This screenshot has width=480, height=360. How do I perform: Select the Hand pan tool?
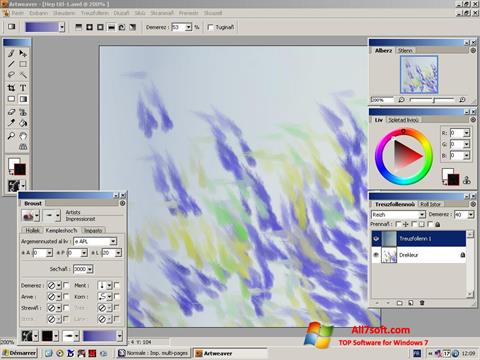point(23,136)
